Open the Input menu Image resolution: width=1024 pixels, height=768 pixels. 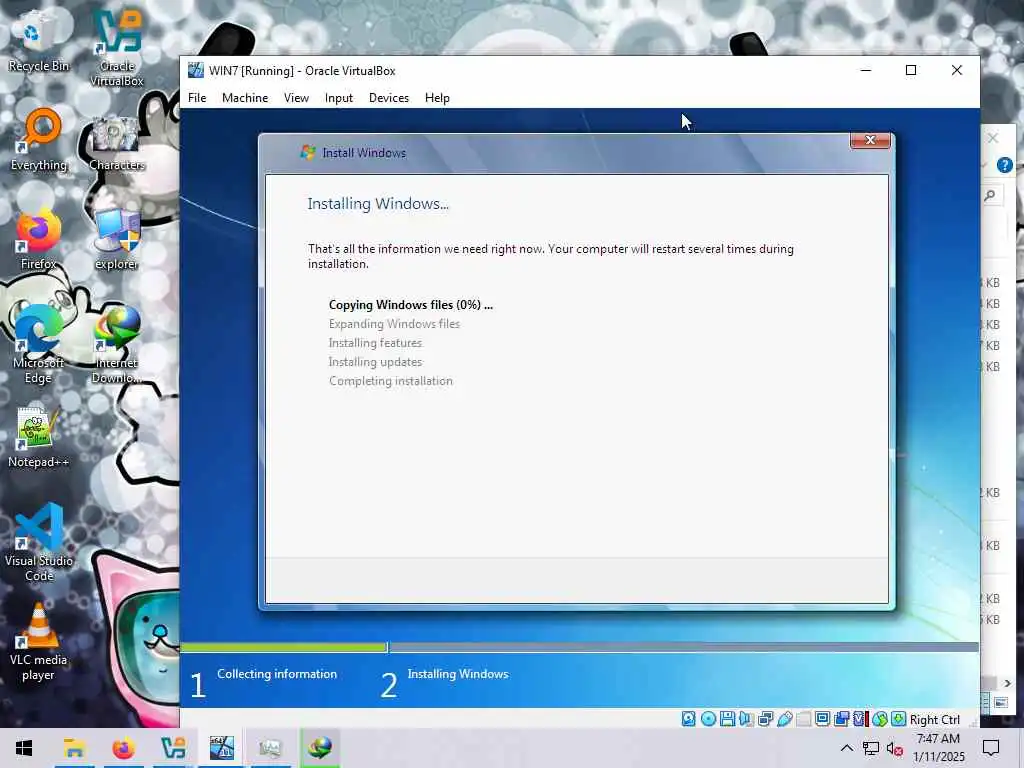pos(338,98)
